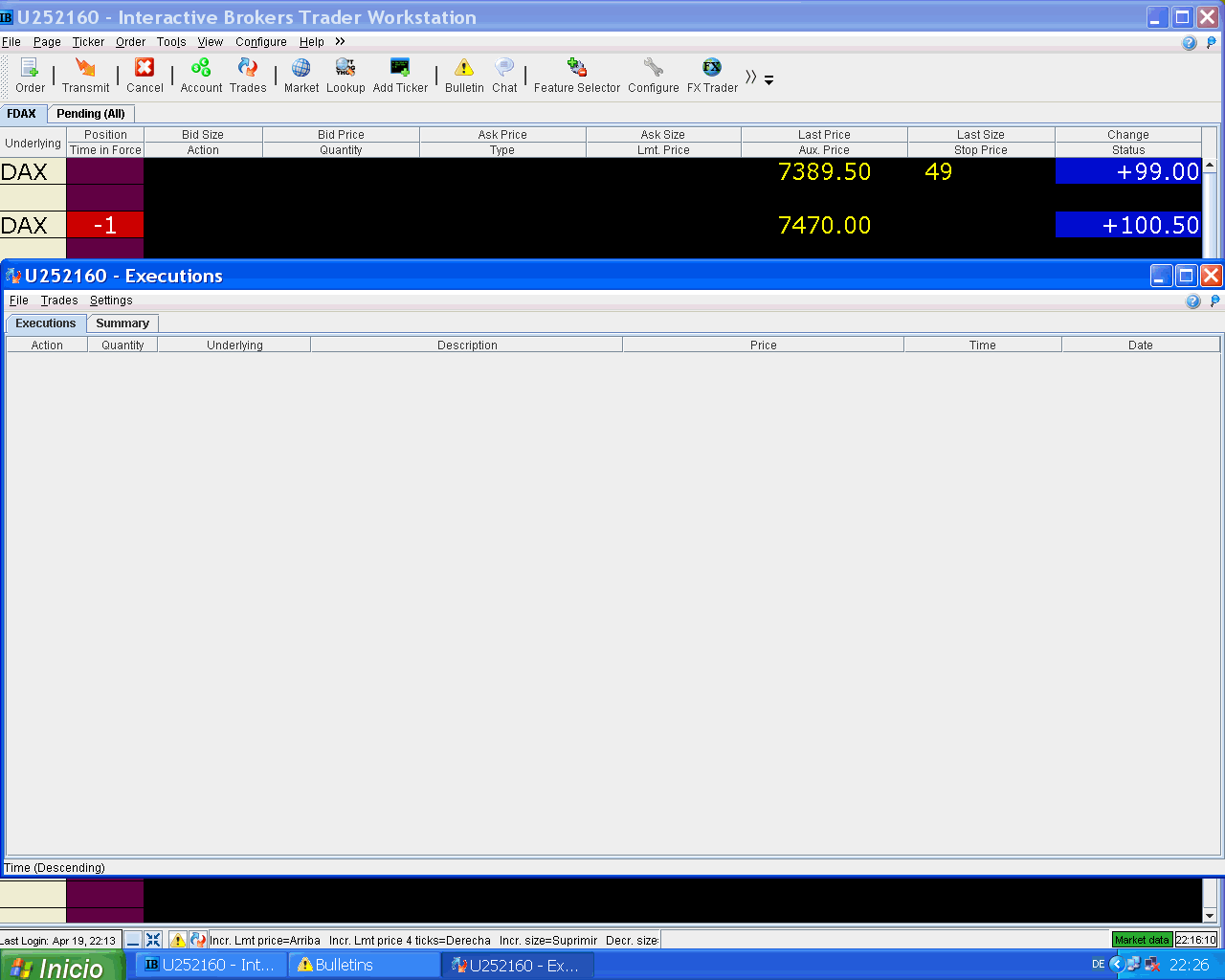Click the status bar bulletin warning icon
This screenshot has height=980, width=1225.
(178, 940)
